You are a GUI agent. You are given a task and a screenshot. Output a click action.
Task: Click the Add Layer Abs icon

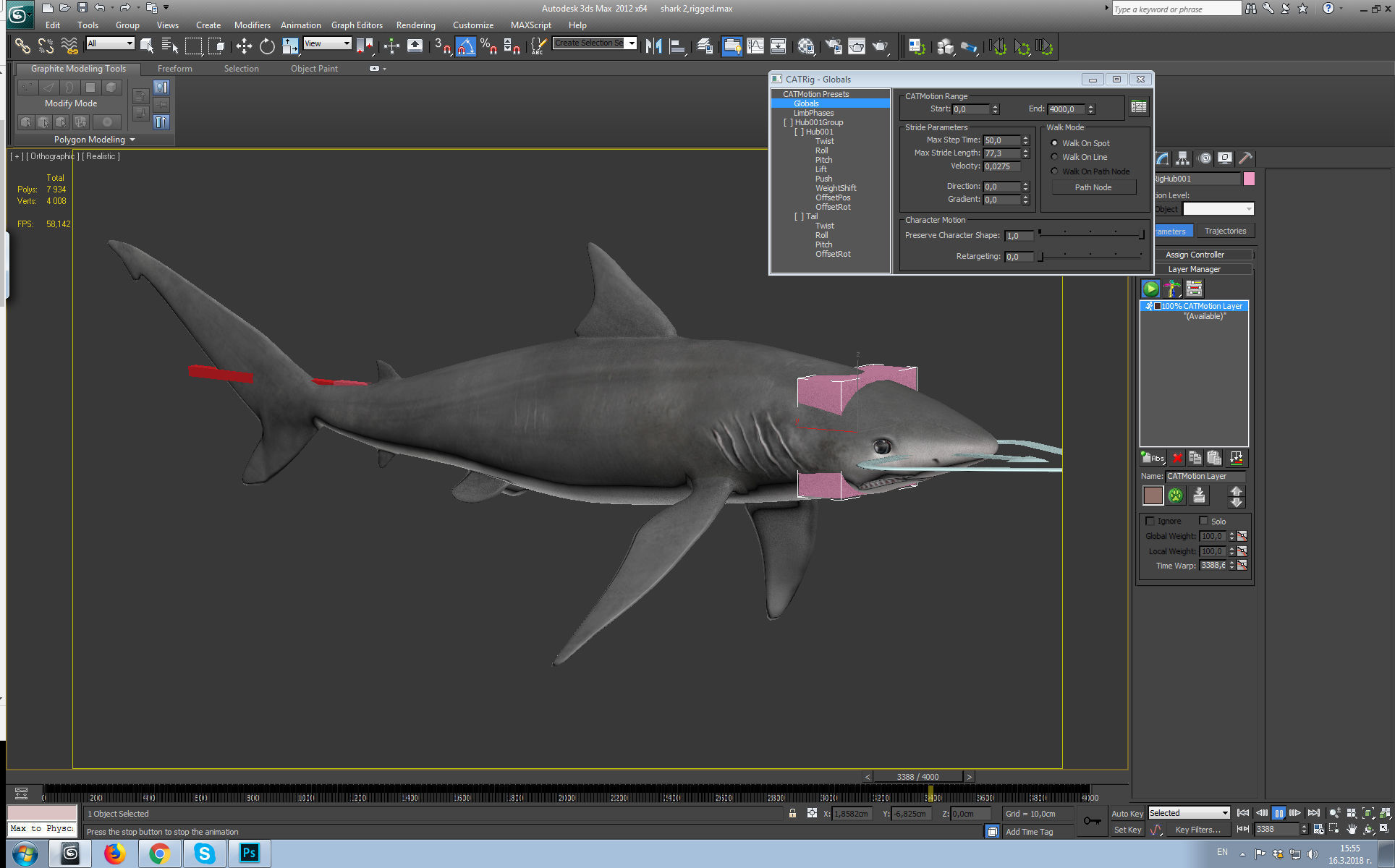coord(1153,458)
